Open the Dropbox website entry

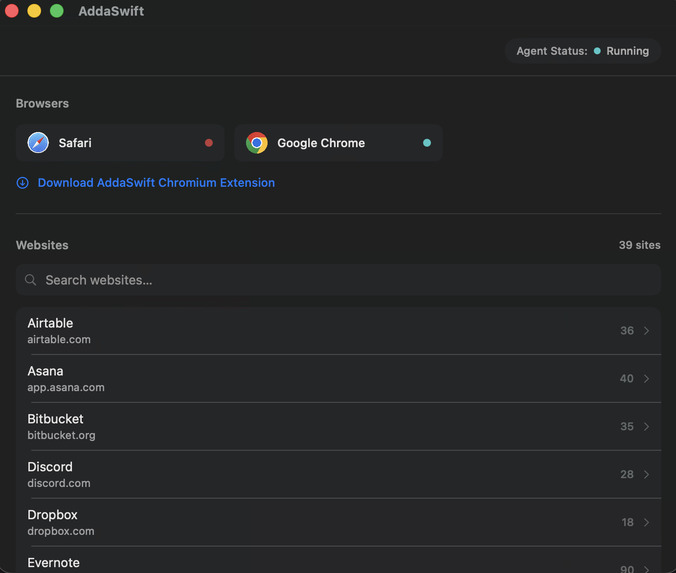(338, 522)
